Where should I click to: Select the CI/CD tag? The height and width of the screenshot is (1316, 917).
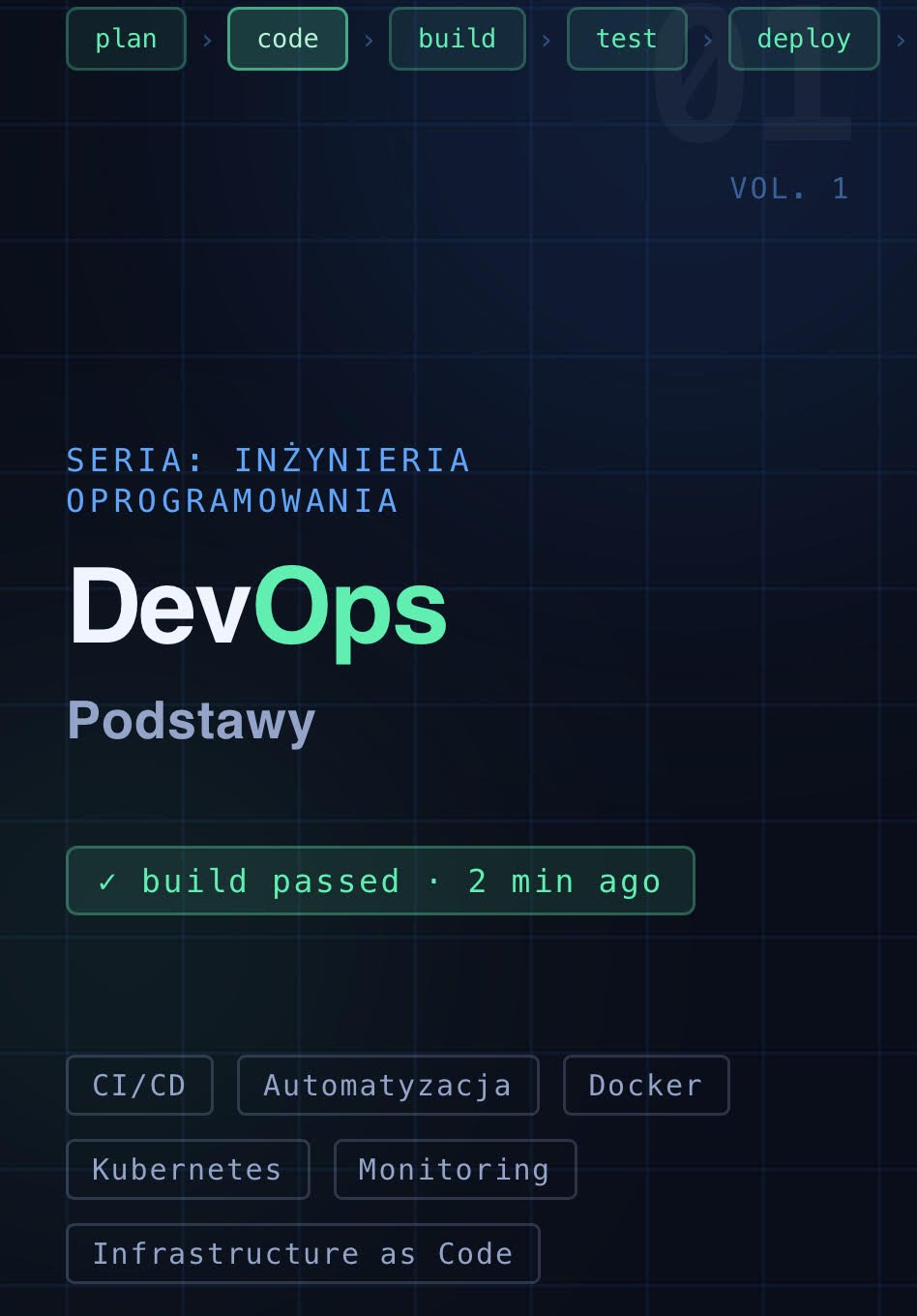(139, 1085)
